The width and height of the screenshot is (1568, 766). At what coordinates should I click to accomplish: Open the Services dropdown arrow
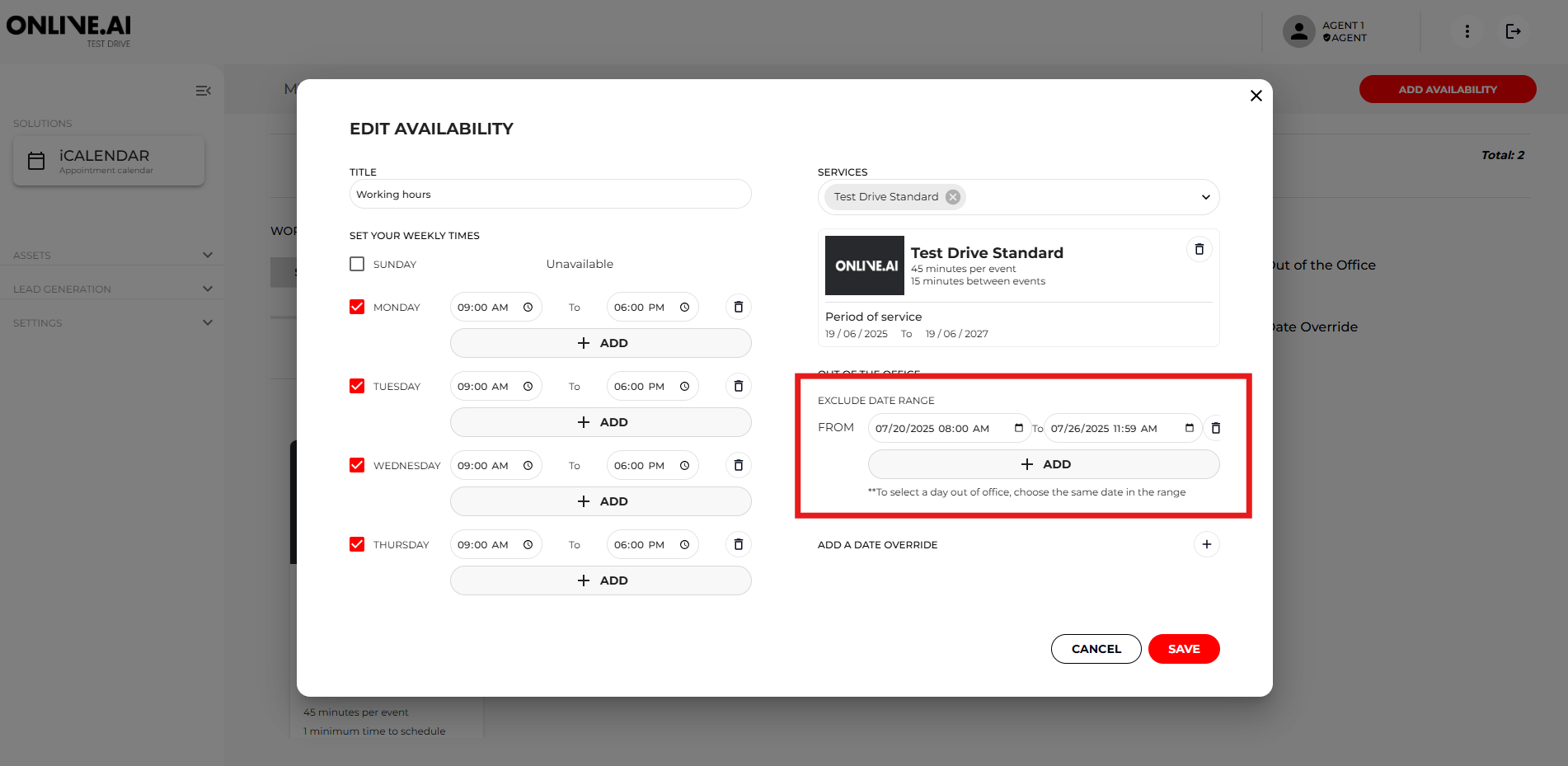coord(1205,197)
